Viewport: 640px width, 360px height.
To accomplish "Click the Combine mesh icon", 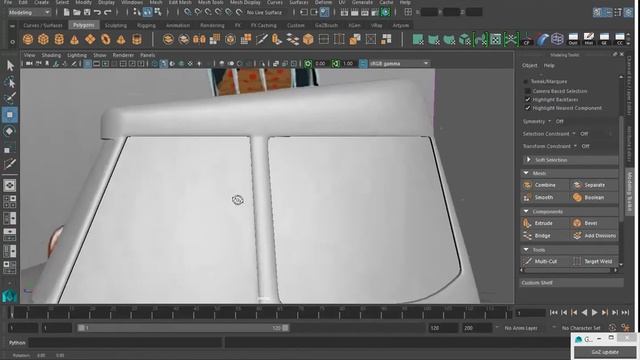I will (x=527, y=185).
